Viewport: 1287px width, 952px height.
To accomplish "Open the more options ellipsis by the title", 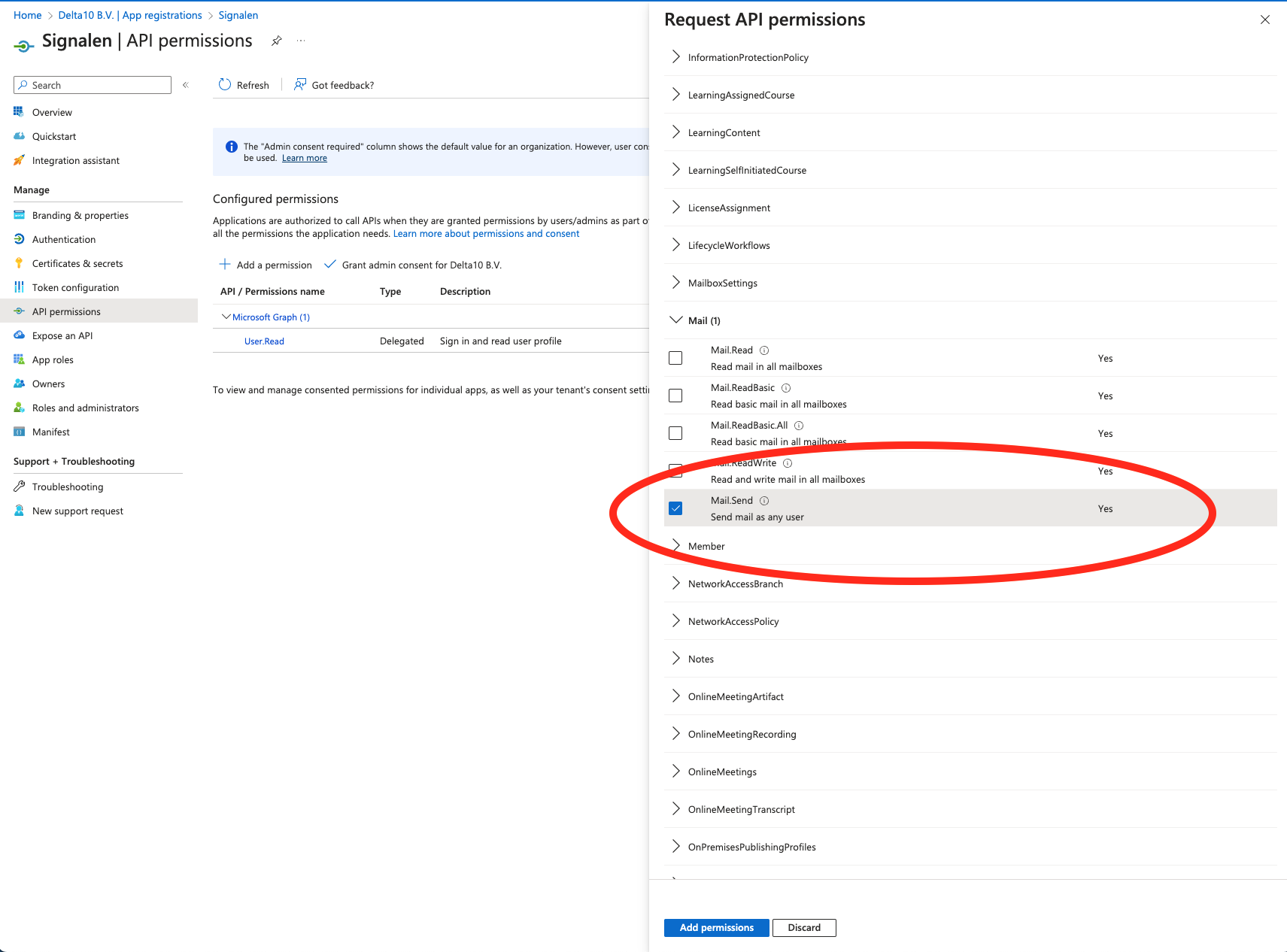I will pos(301,41).
